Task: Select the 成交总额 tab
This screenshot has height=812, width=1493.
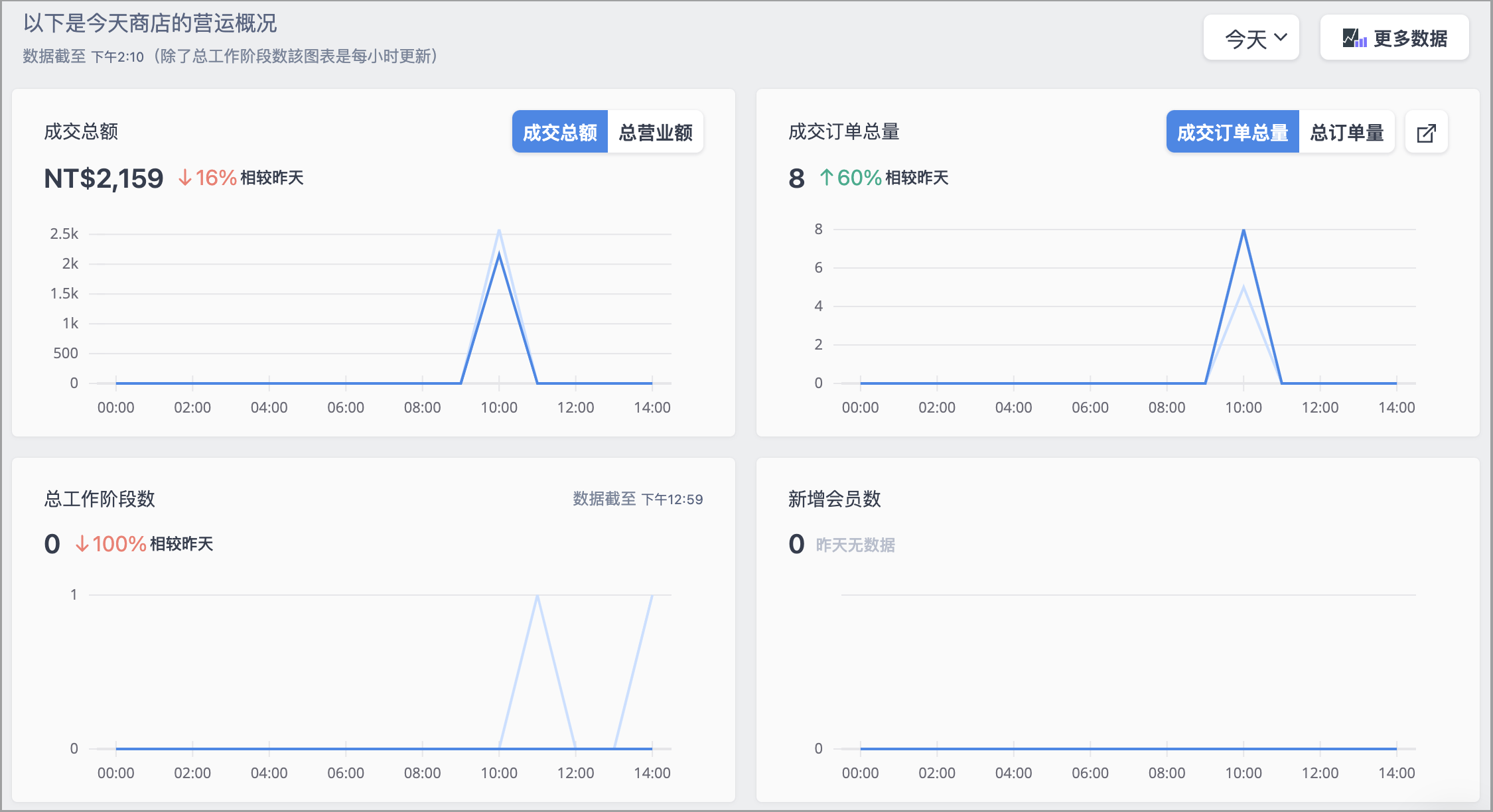Action: click(x=559, y=132)
